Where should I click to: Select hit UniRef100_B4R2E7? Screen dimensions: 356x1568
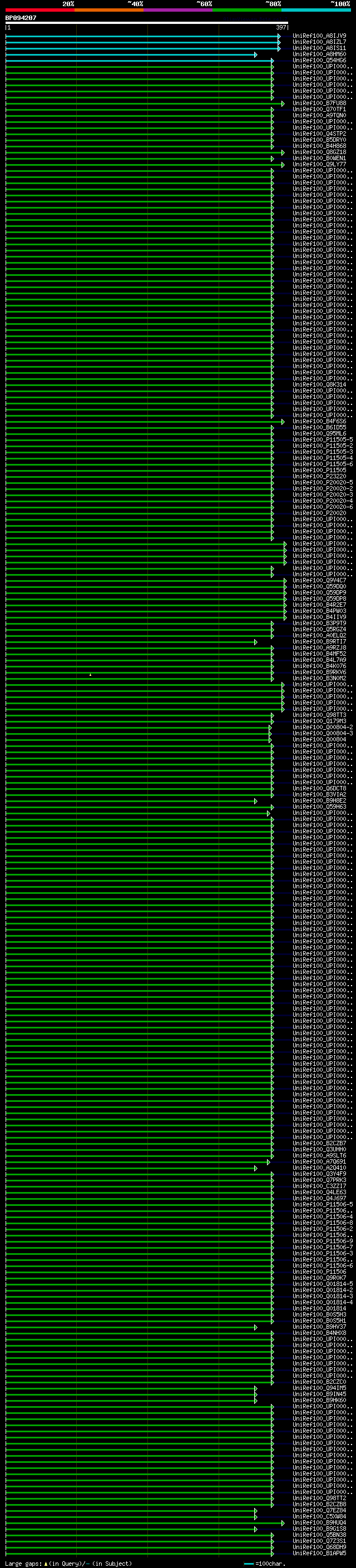(x=319, y=605)
